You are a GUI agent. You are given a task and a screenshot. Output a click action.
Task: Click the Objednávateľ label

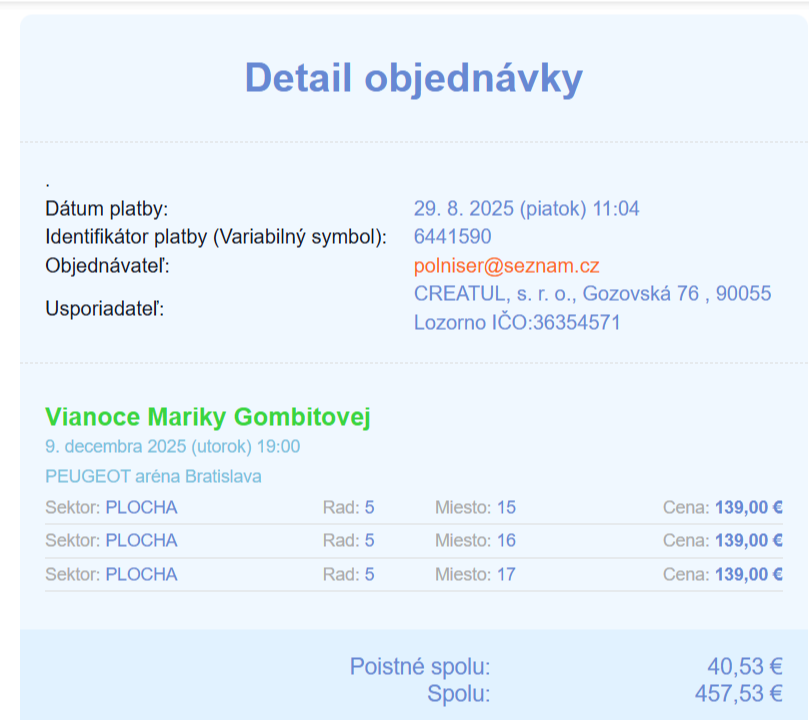(108, 266)
